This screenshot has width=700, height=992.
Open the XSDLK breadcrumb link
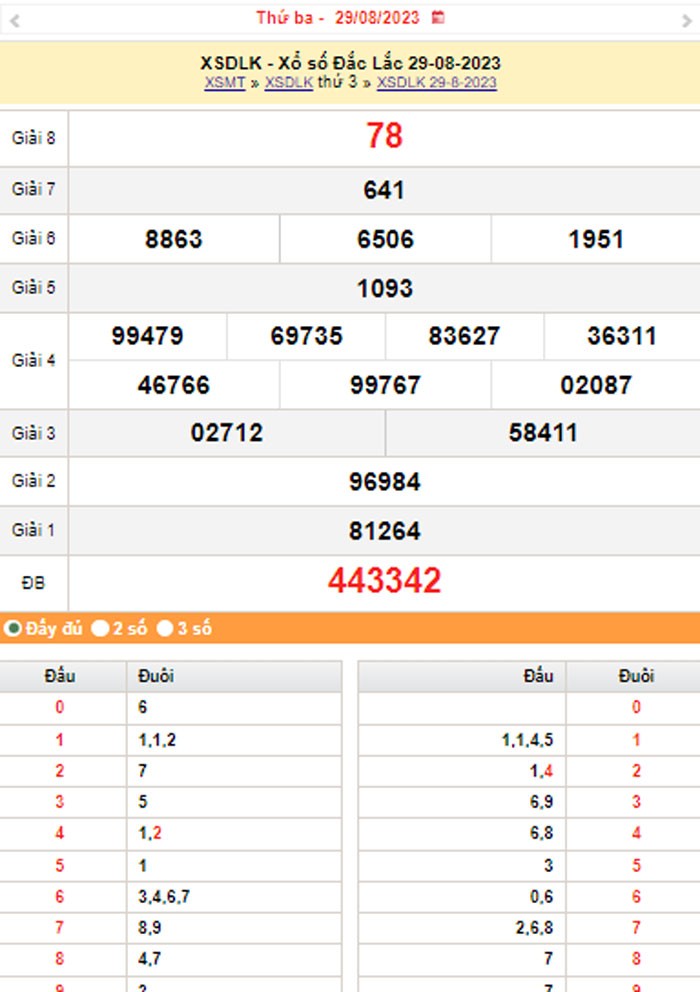click(288, 83)
